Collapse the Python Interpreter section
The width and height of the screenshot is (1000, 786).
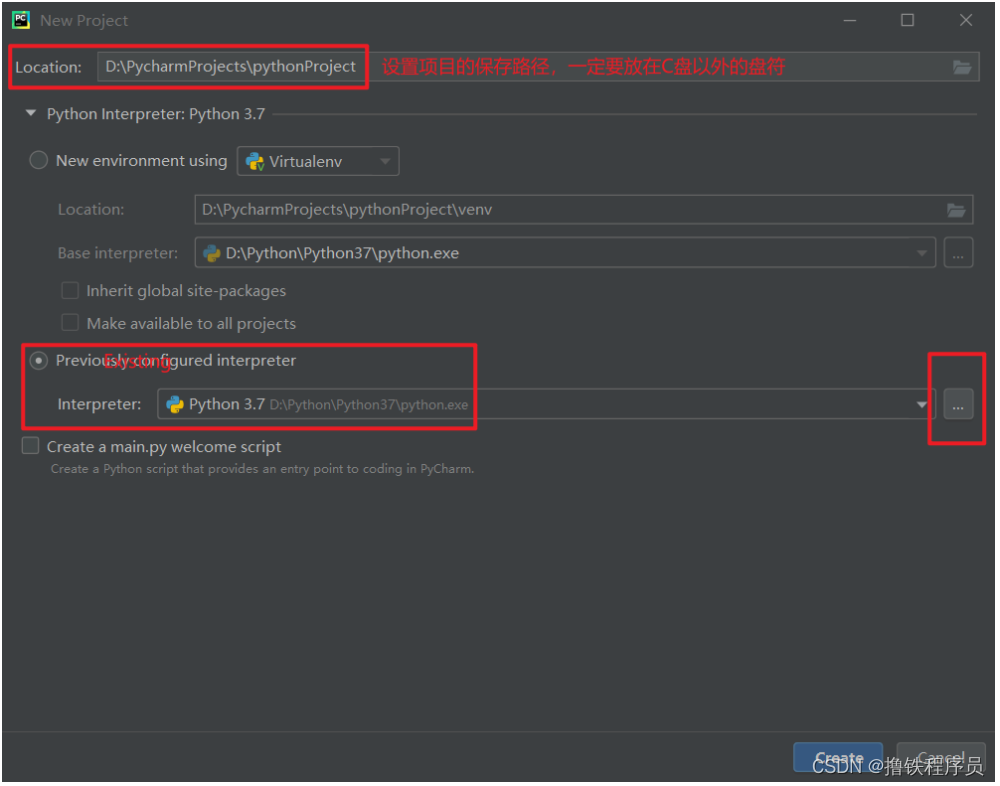coord(31,114)
